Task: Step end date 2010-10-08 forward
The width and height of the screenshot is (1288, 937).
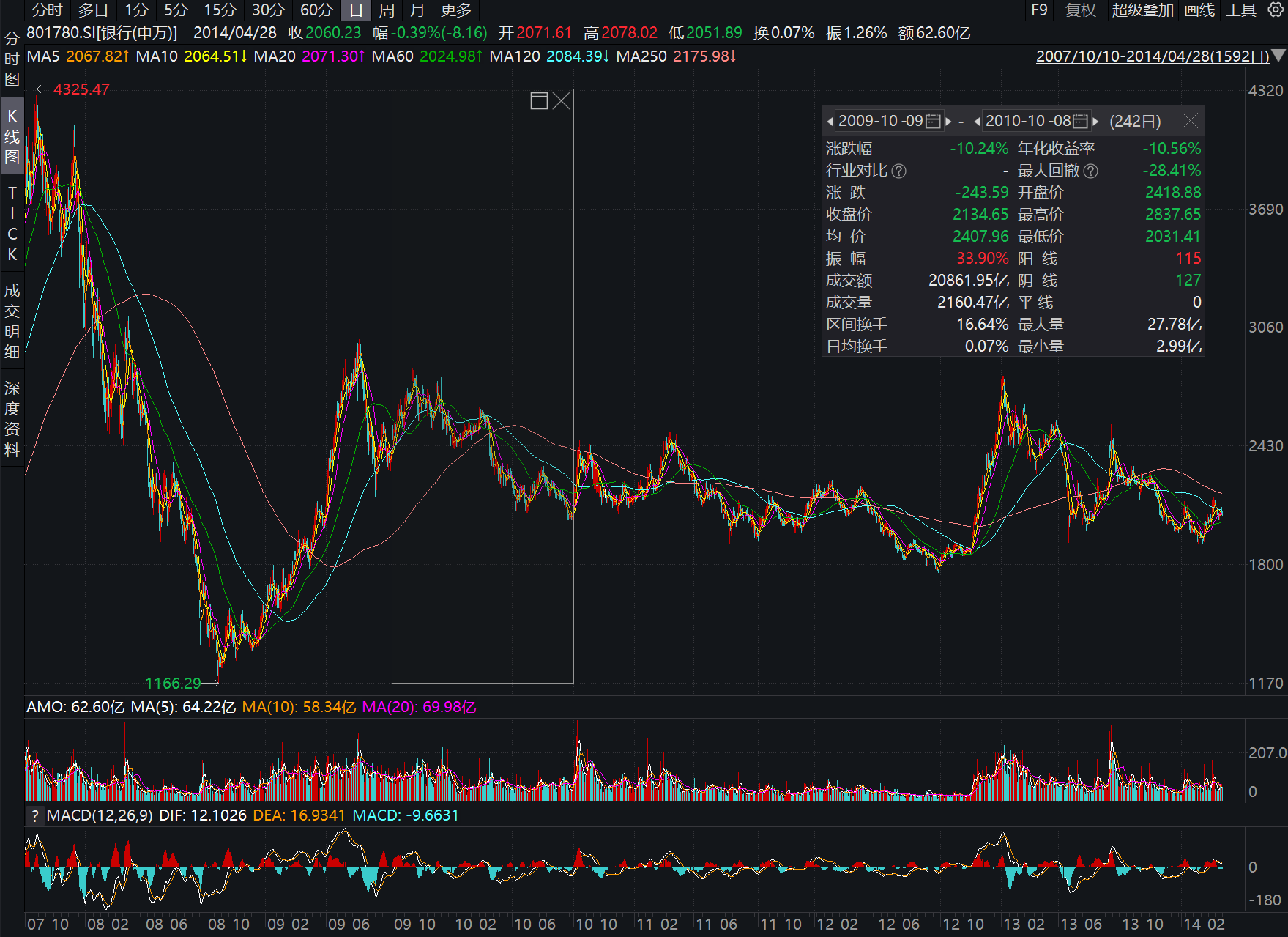Action: (1096, 122)
